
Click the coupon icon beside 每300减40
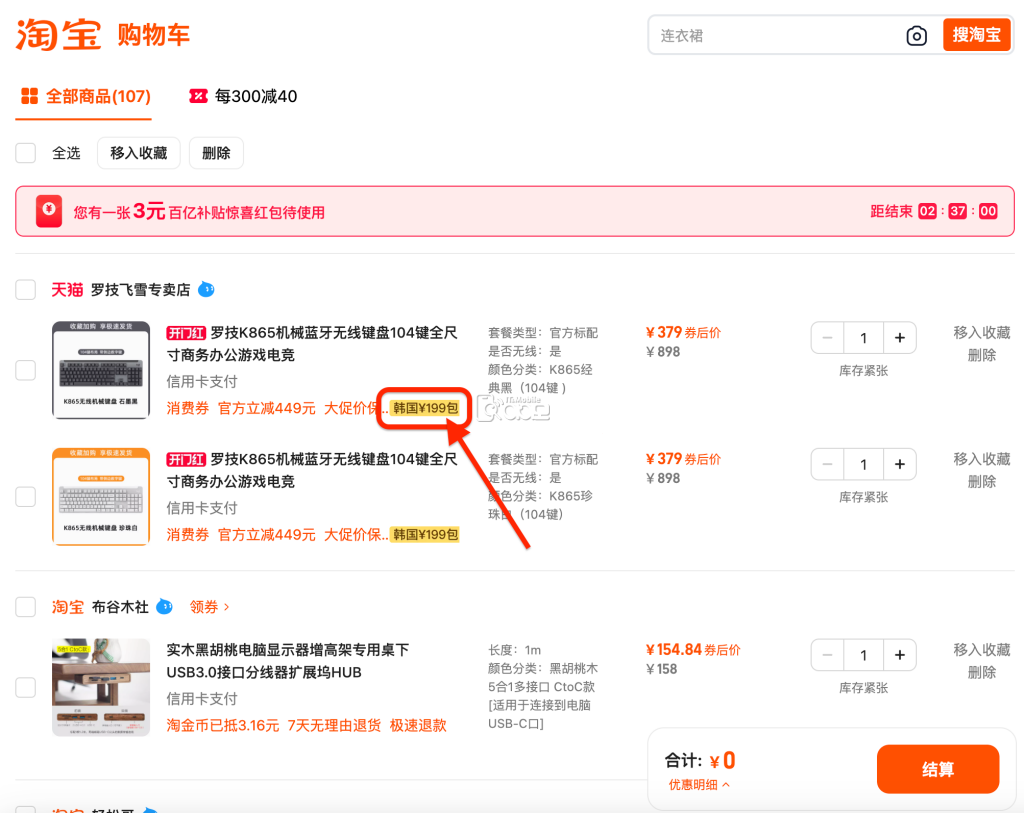click(198, 97)
